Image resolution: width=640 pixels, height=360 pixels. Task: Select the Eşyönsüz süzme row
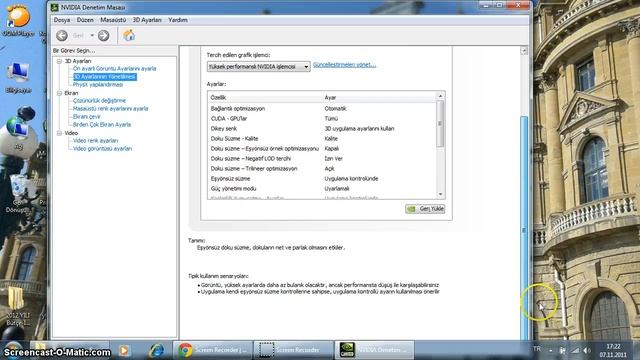point(322,178)
